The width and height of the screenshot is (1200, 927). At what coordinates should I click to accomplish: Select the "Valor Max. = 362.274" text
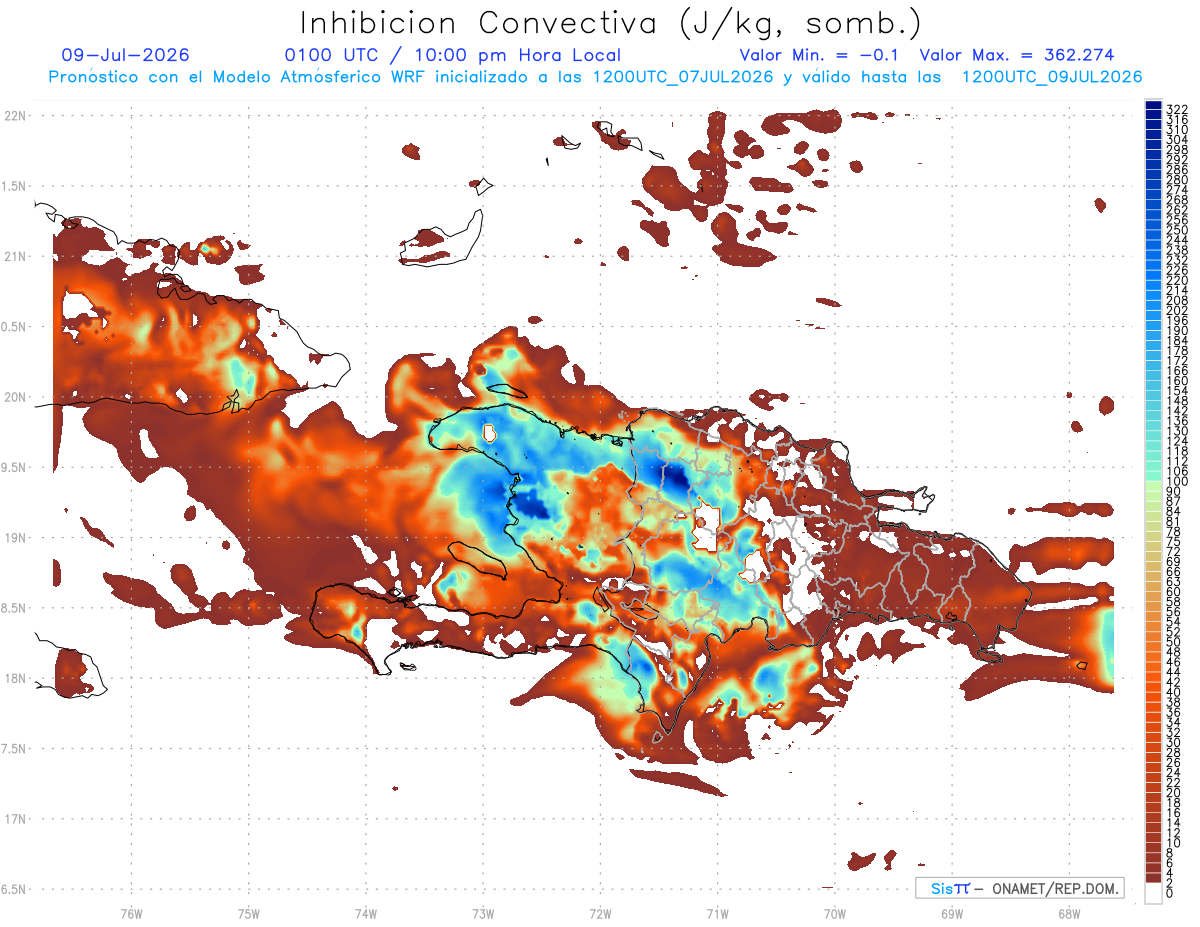[1017, 55]
